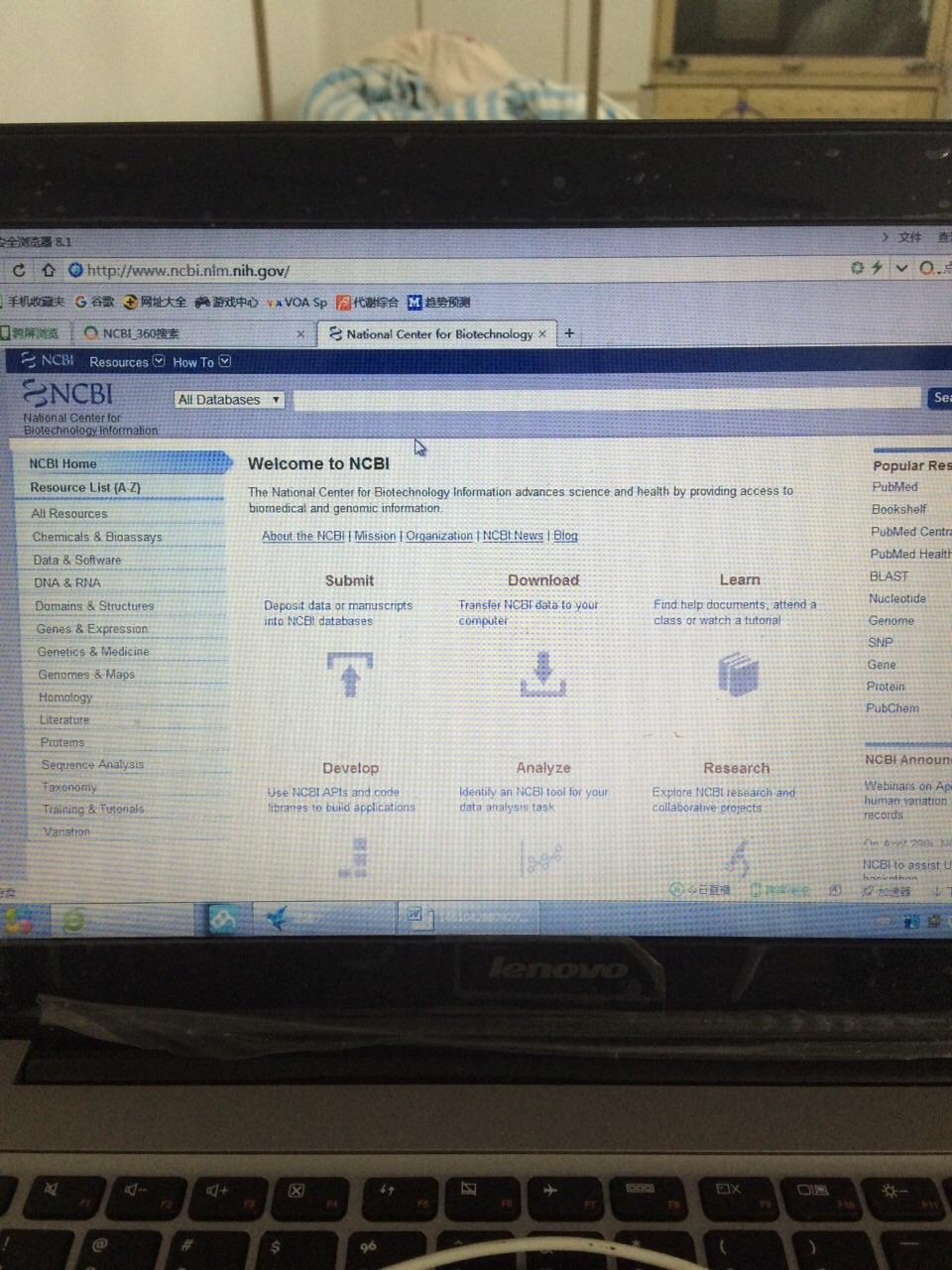Open SNP from Popular Resources

point(880,642)
